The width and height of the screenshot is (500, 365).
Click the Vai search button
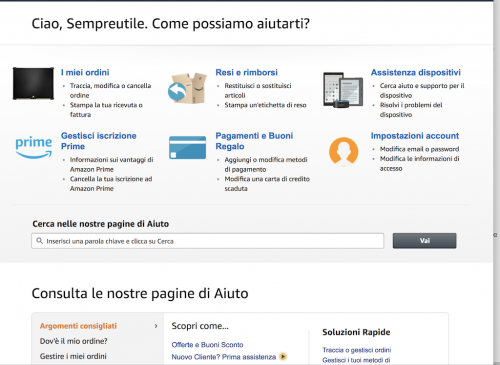tap(424, 241)
